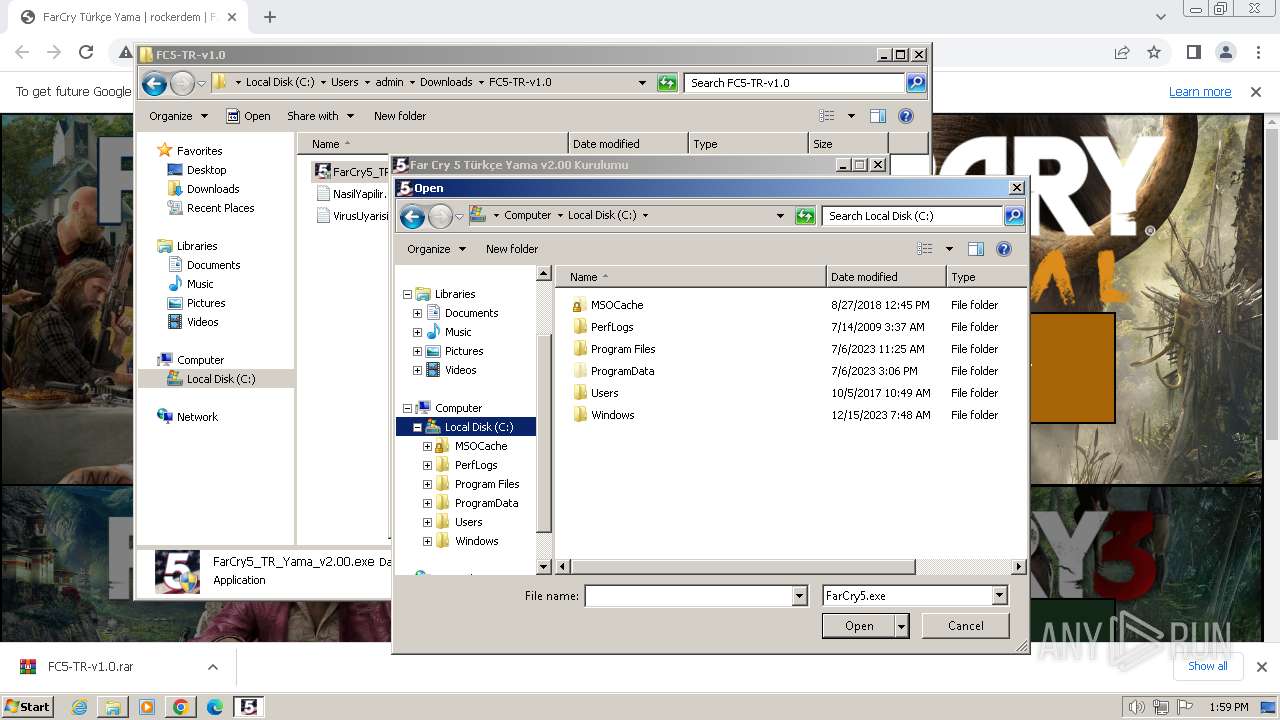Click Back arrow in Open dialog
The image size is (1280, 720).
pos(412,216)
